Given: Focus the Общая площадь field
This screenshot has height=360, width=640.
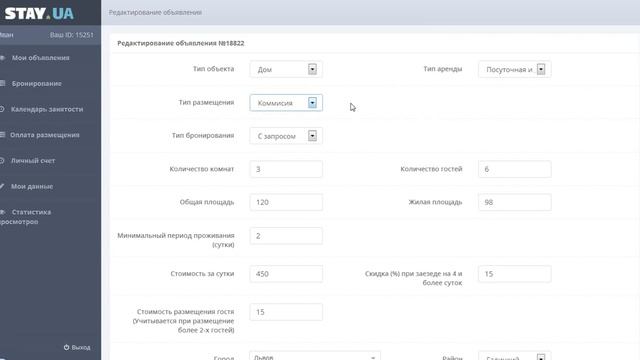Looking at the screenshot, I should click(286, 202).
